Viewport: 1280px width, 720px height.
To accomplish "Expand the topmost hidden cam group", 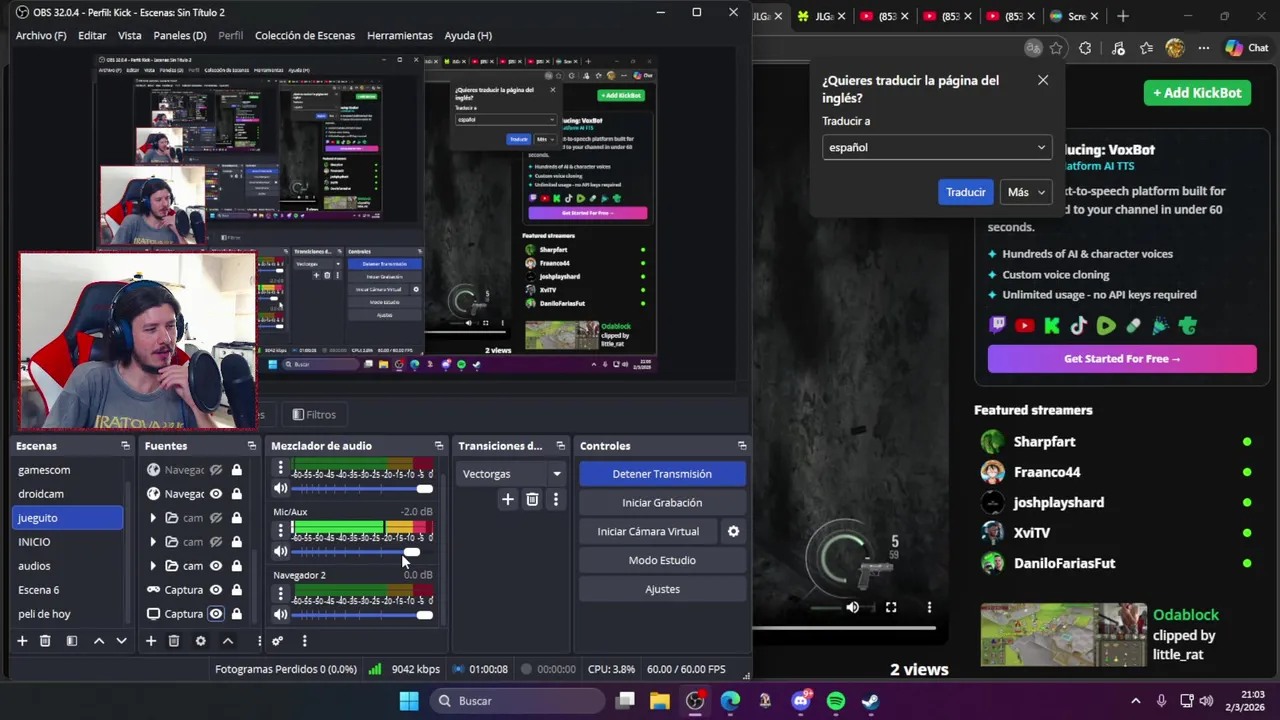I will point(153,518).
